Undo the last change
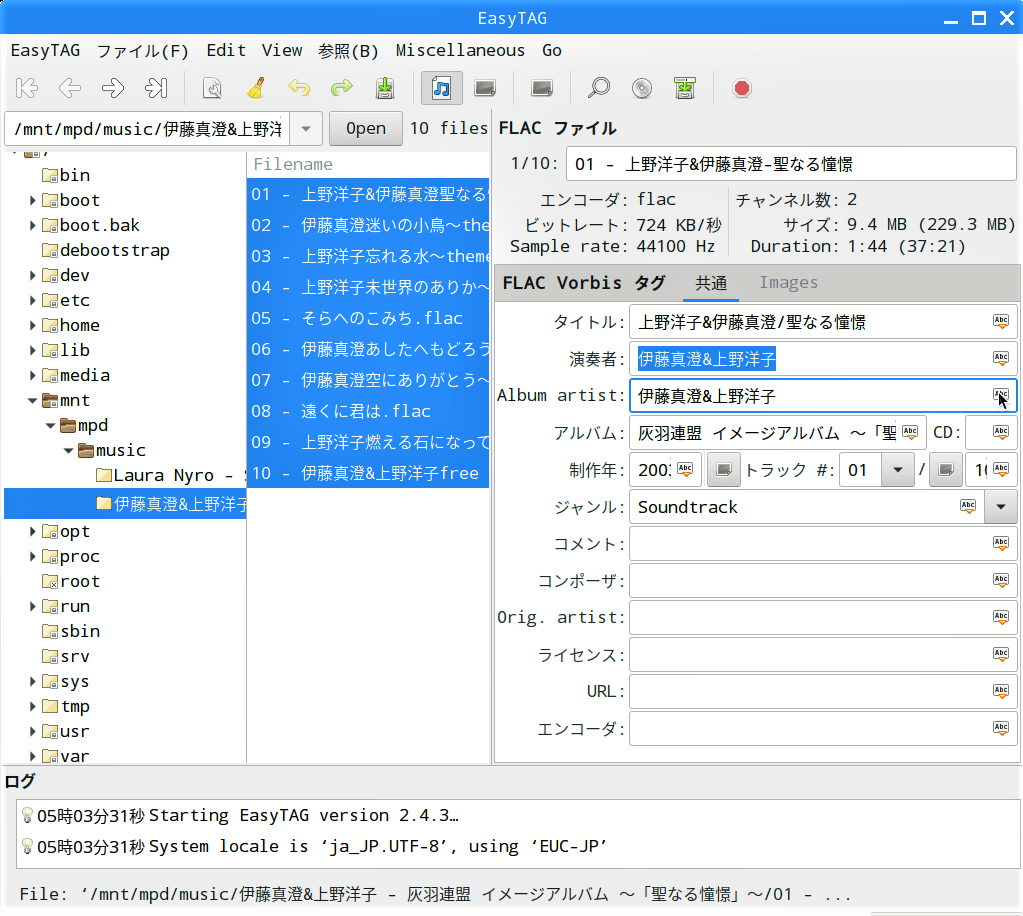 [x=299, y=88]
